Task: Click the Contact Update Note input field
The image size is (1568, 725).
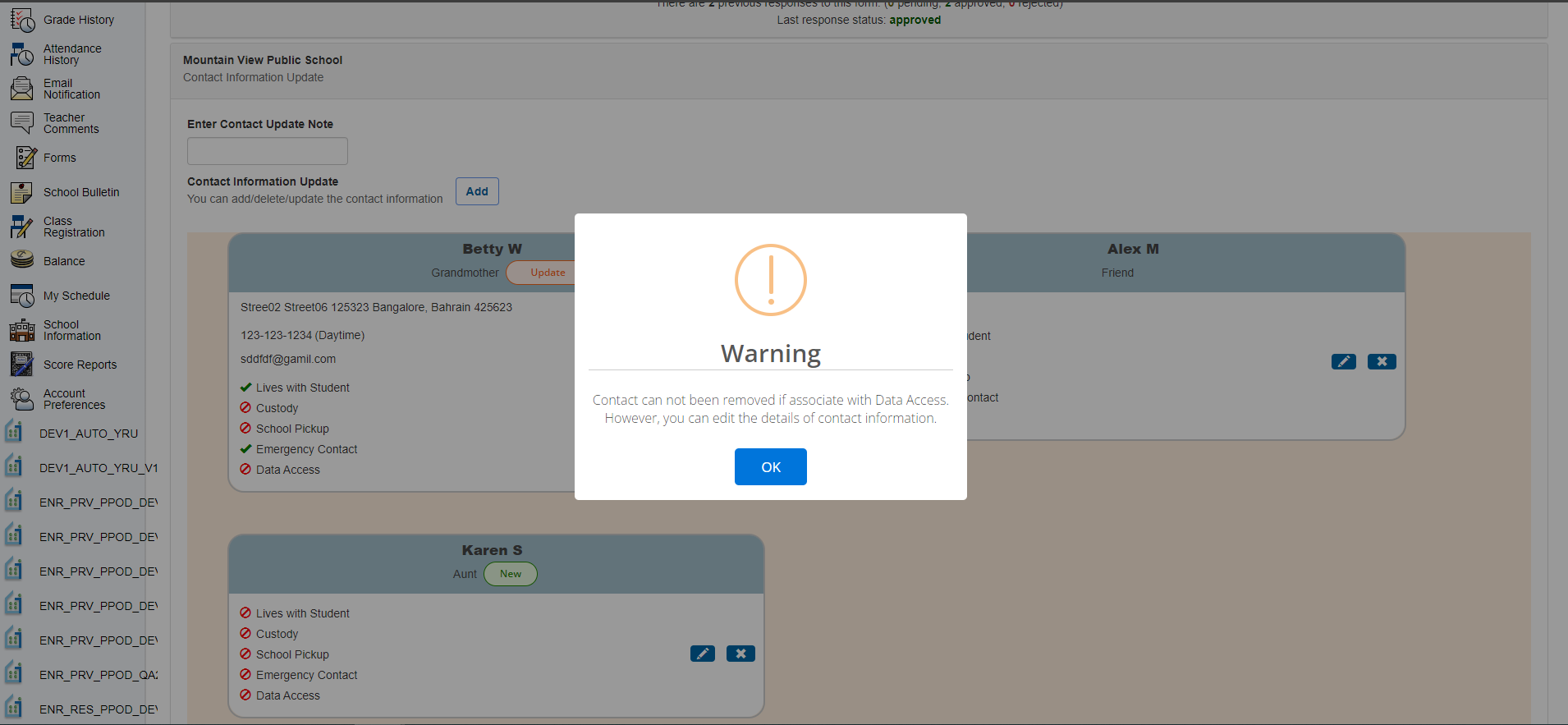Action: tap(268, 151)
